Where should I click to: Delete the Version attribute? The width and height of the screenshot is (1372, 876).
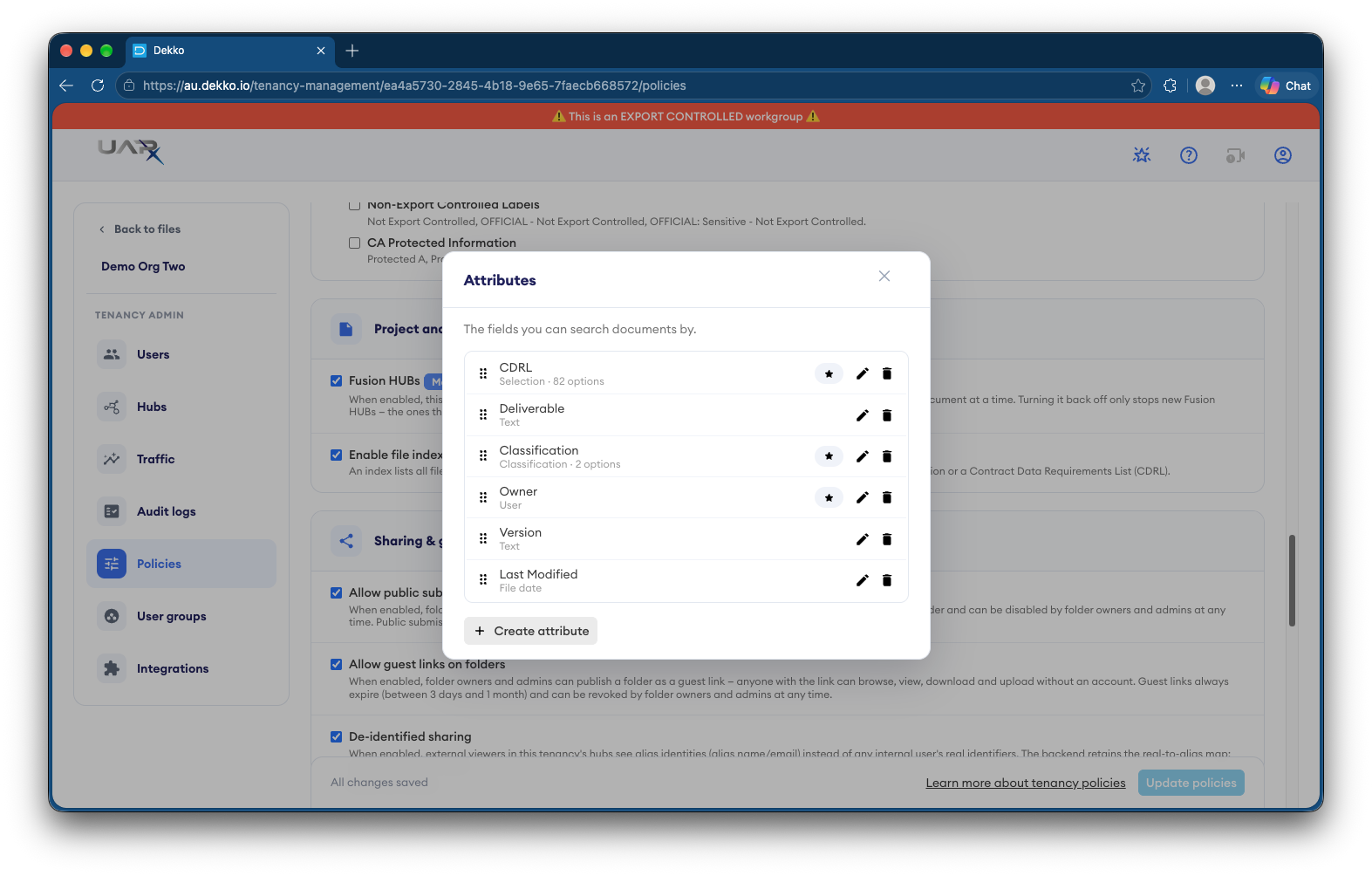click(x=887, y=539)
